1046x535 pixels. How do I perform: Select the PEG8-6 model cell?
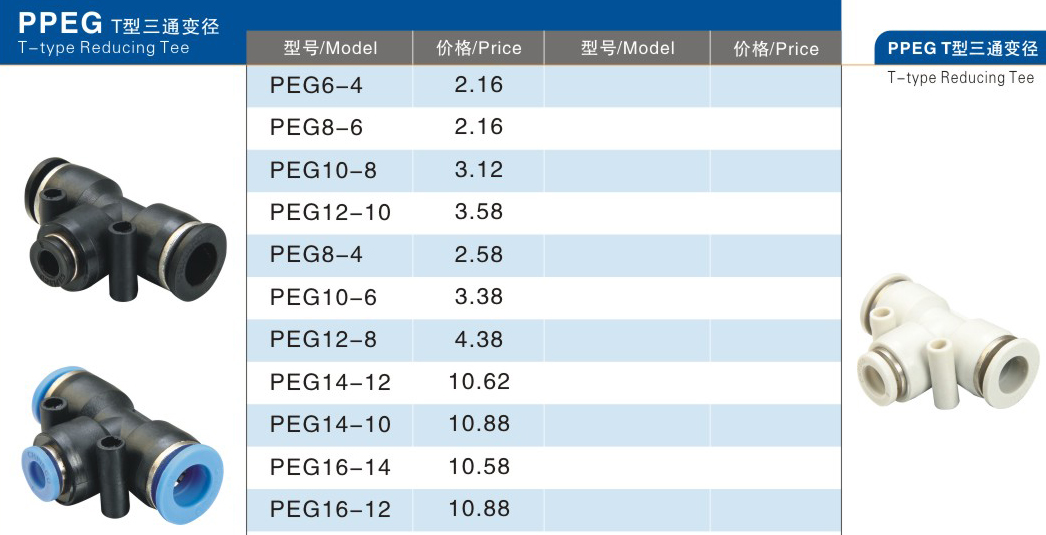point(330,127)
